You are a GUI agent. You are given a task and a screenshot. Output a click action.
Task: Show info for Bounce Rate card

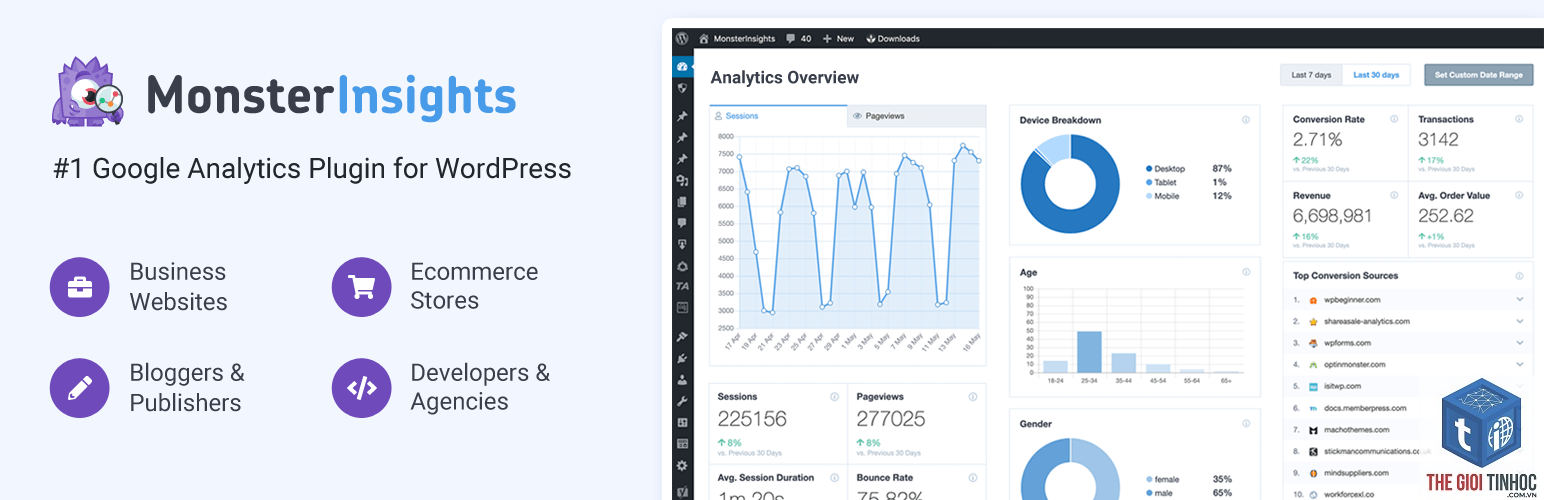973,478
